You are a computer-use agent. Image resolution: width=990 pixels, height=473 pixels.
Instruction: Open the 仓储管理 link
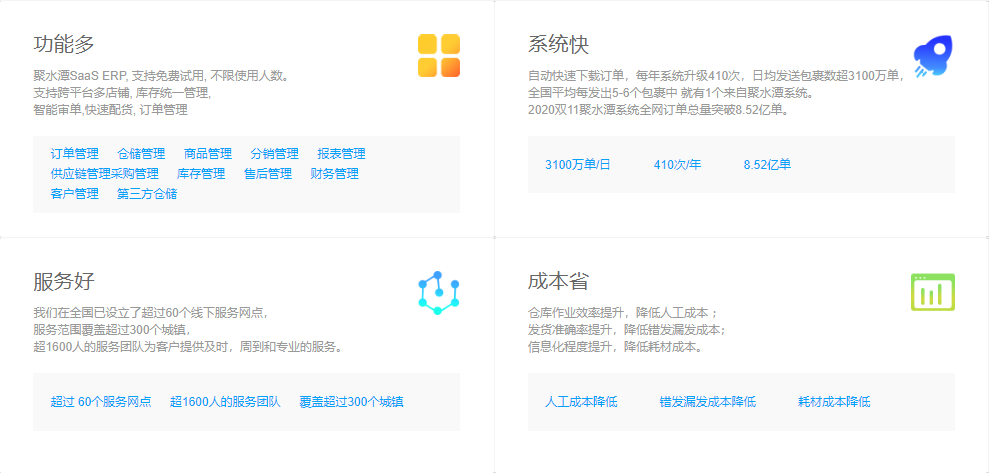pyautogui.click(x=141, y=154)
